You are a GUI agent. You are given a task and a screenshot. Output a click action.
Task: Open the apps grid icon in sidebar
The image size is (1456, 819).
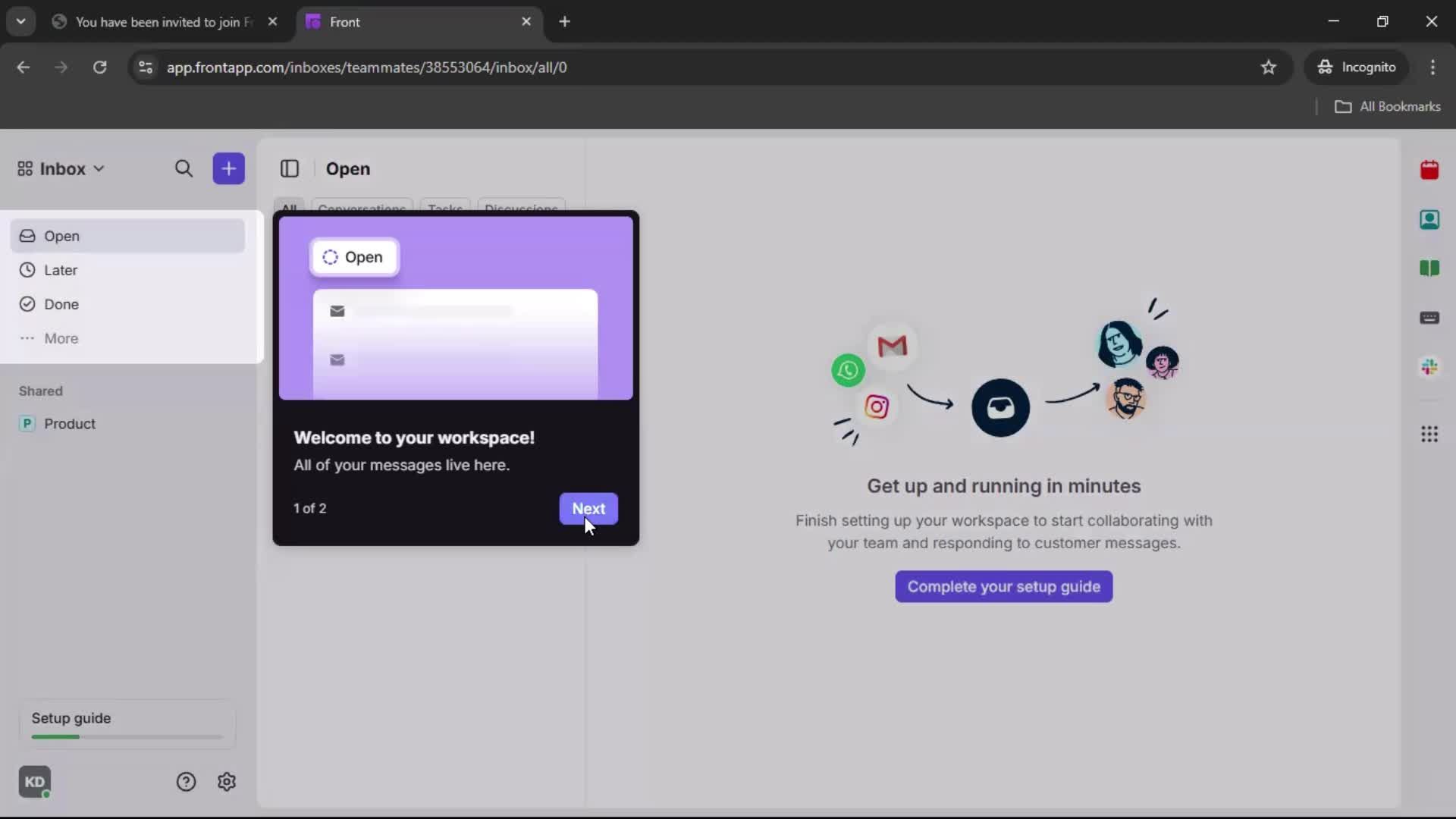[1431, 435]
